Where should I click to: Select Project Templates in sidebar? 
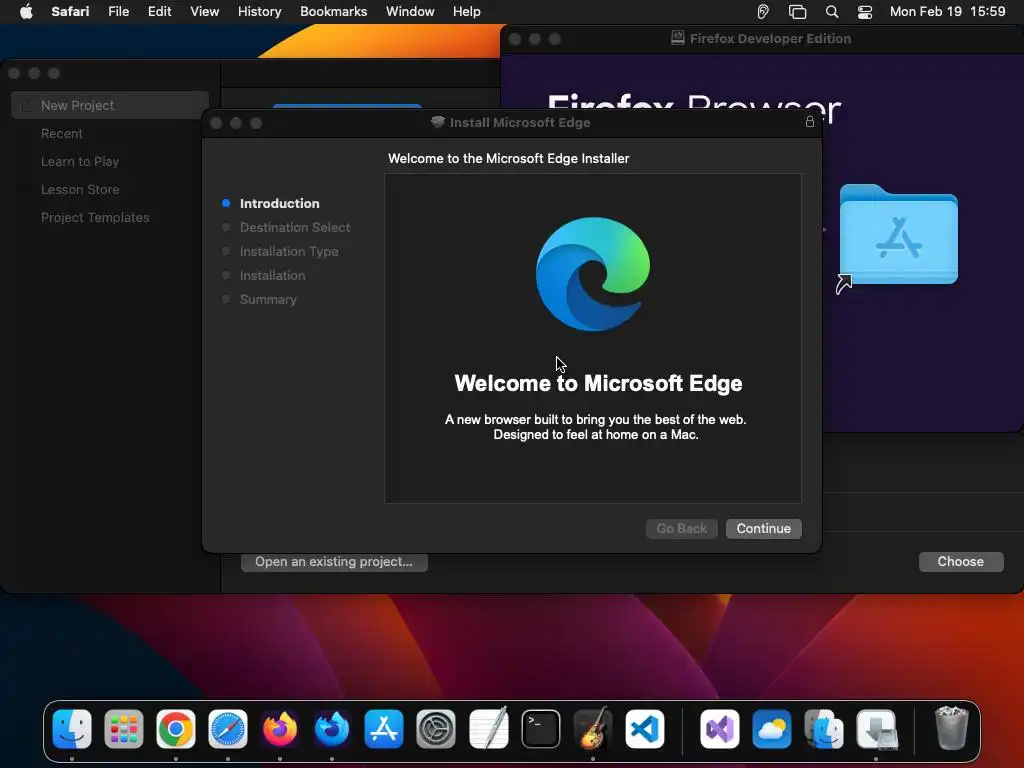pos(95,217)
